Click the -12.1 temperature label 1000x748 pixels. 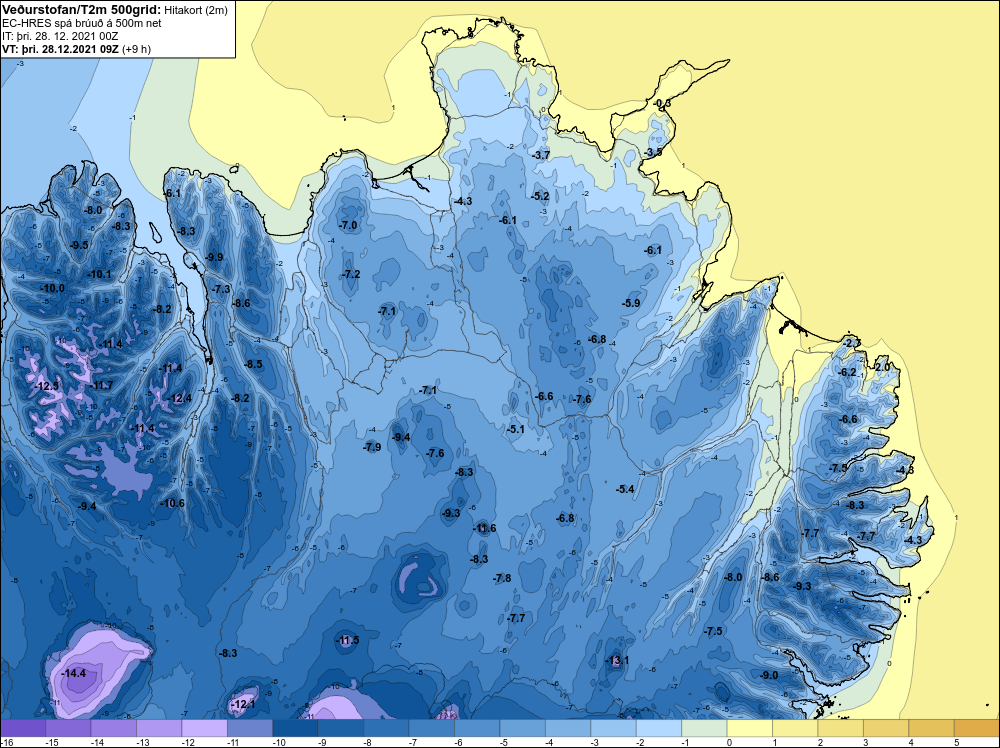(x=243, y=704)
